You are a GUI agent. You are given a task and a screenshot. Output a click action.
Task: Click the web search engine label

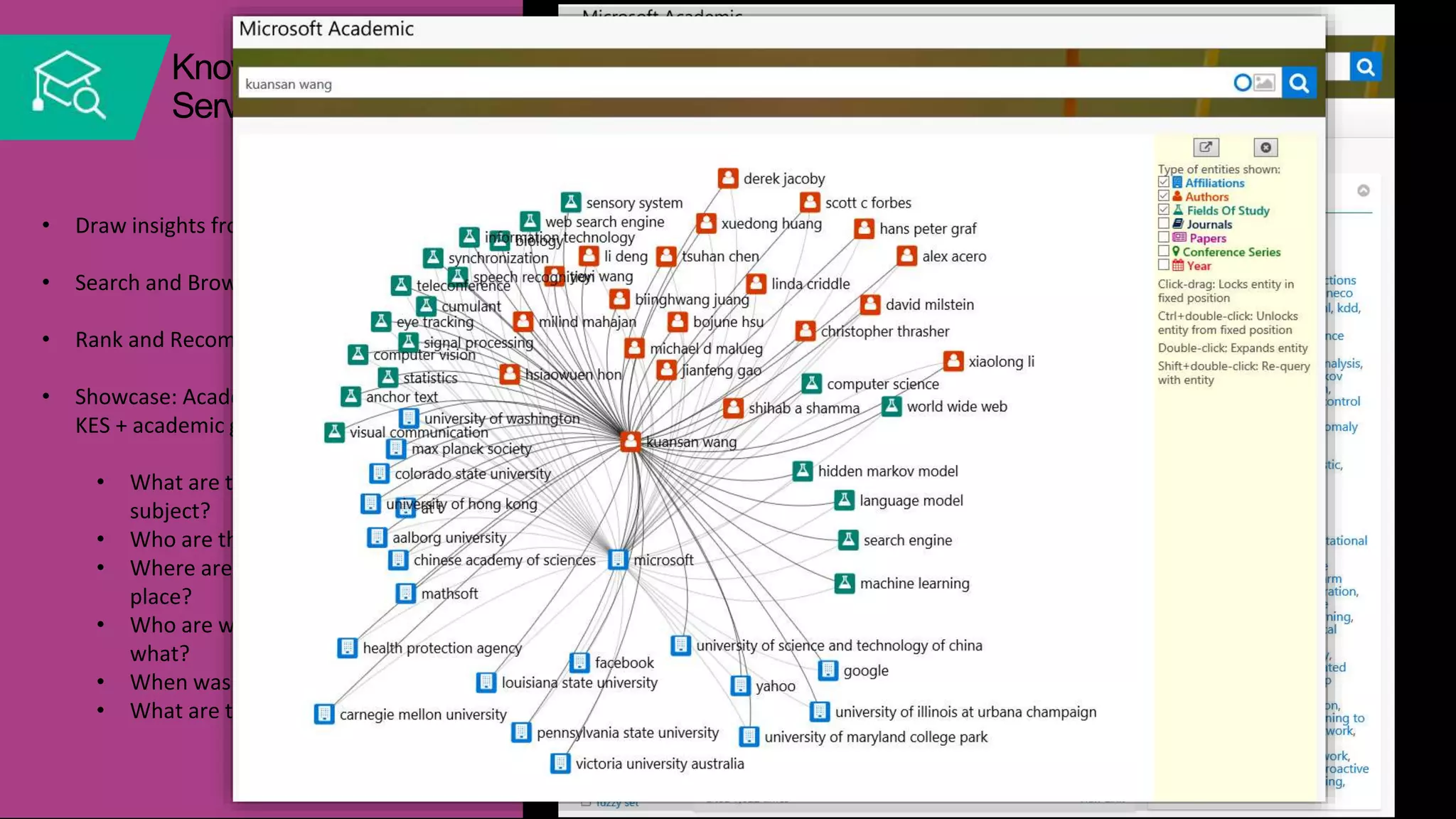tap(605, 222)
